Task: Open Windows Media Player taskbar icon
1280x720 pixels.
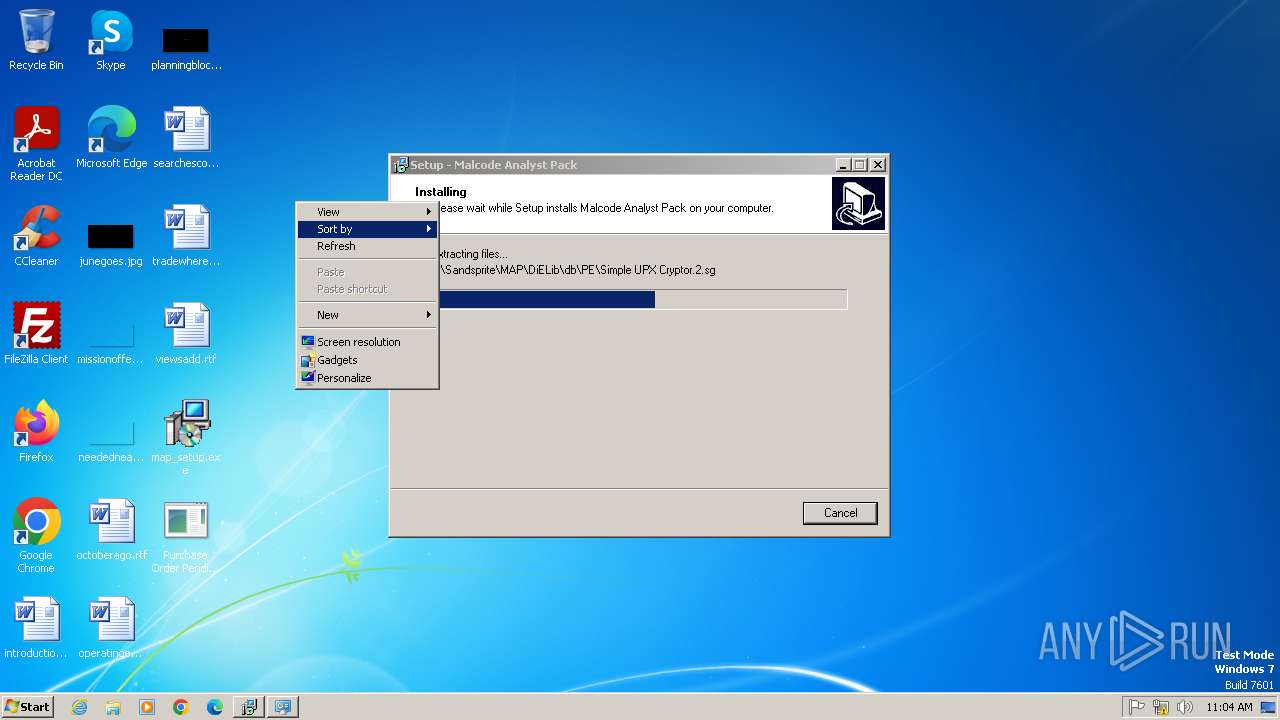Action: coord(147,707)
